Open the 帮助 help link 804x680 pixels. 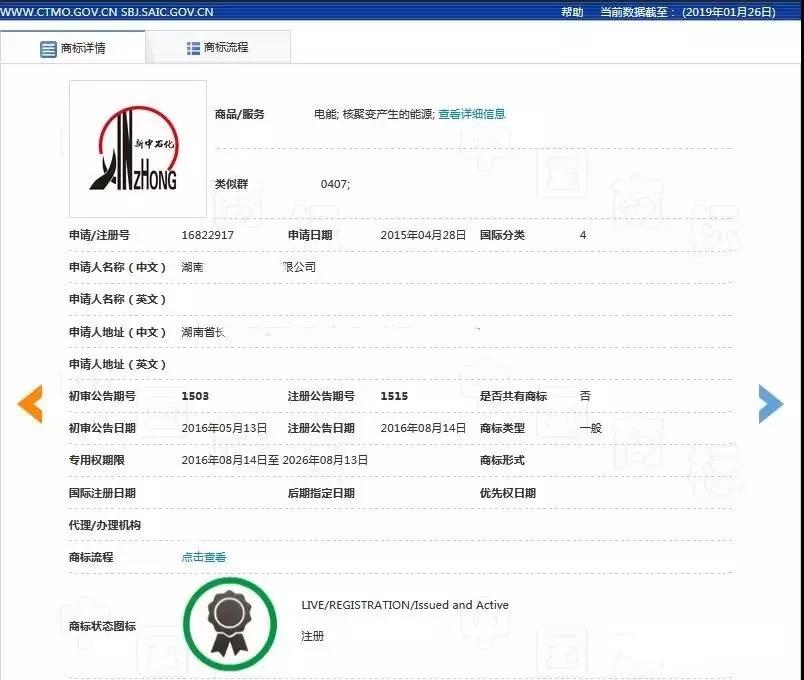pyautogui.click(x=572, y=12)
